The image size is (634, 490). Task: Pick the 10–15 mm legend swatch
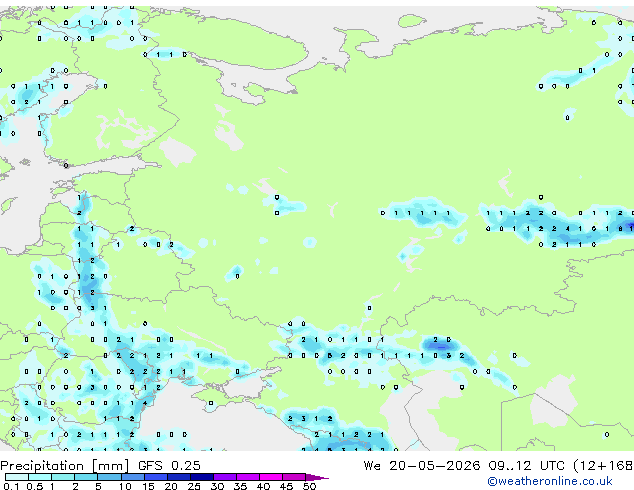tap(133, 477)
